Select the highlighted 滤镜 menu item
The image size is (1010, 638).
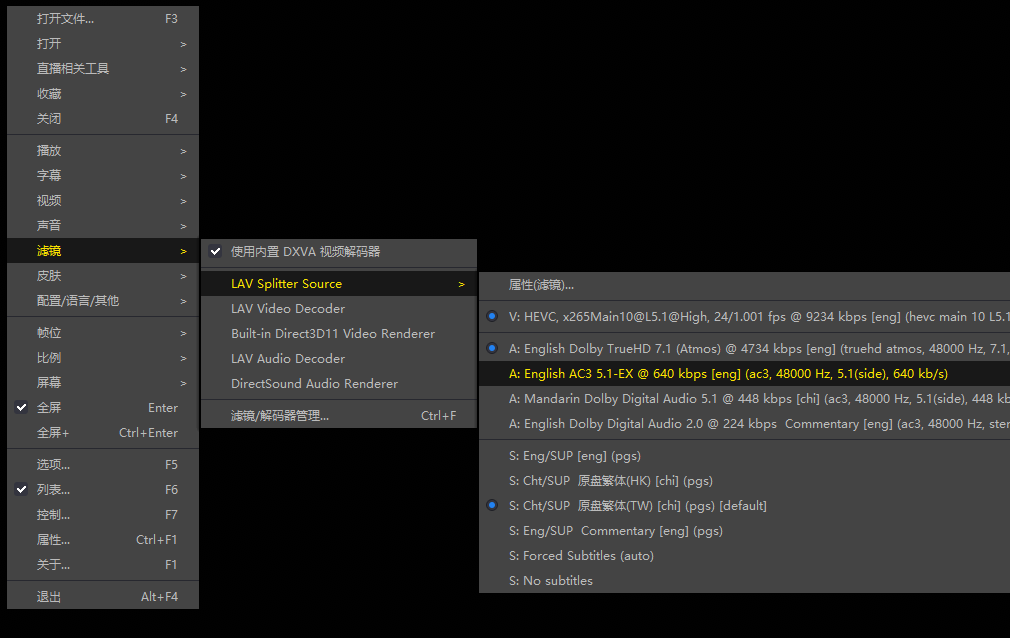(102, 251)
